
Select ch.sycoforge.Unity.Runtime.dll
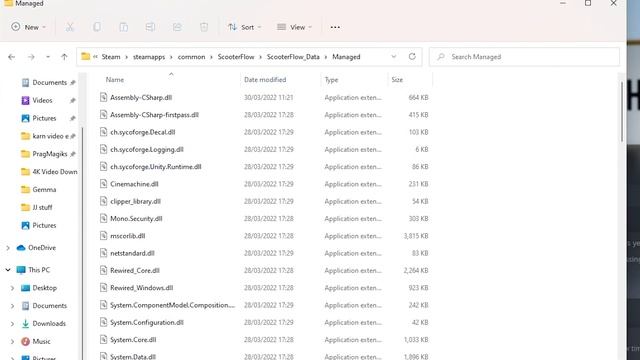(156, 167)
